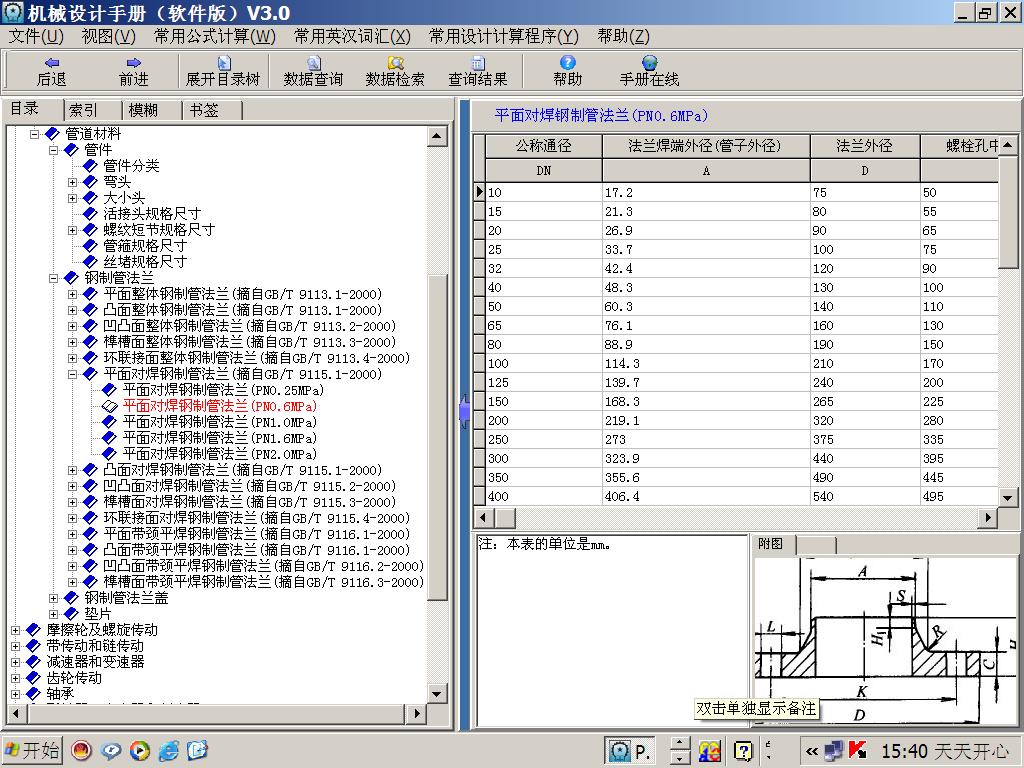Click the splitter arrow between the panels
Viewport: 1024px width, 768px height.
pos(464,411)
